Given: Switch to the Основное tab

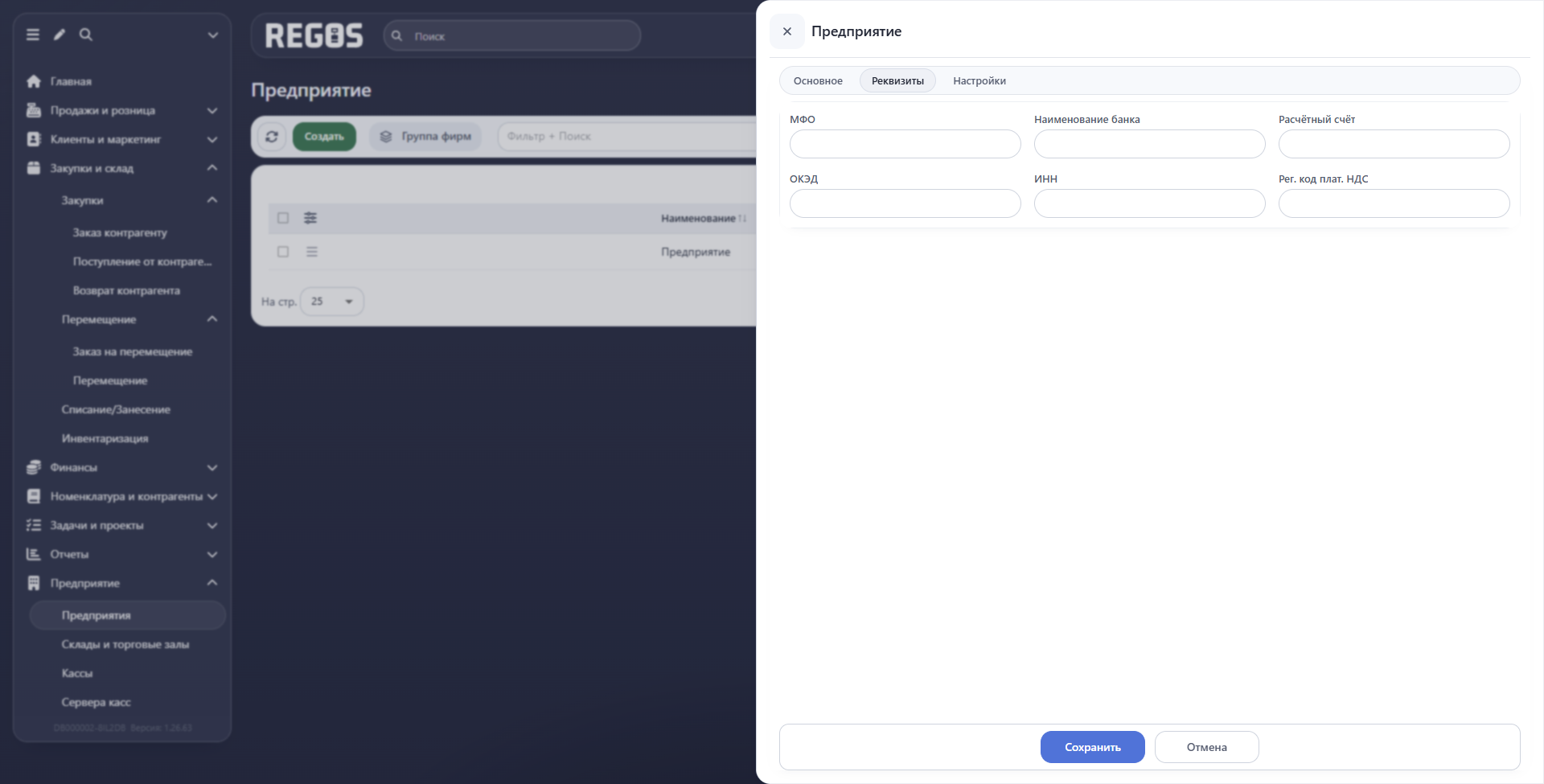Looking at the screenshot, I should click(x=818, y=80).
